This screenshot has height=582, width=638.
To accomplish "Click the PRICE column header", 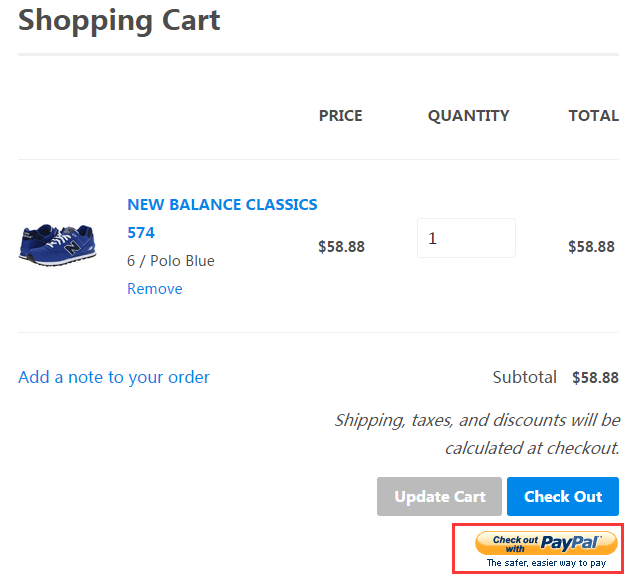I will [340, 116].
